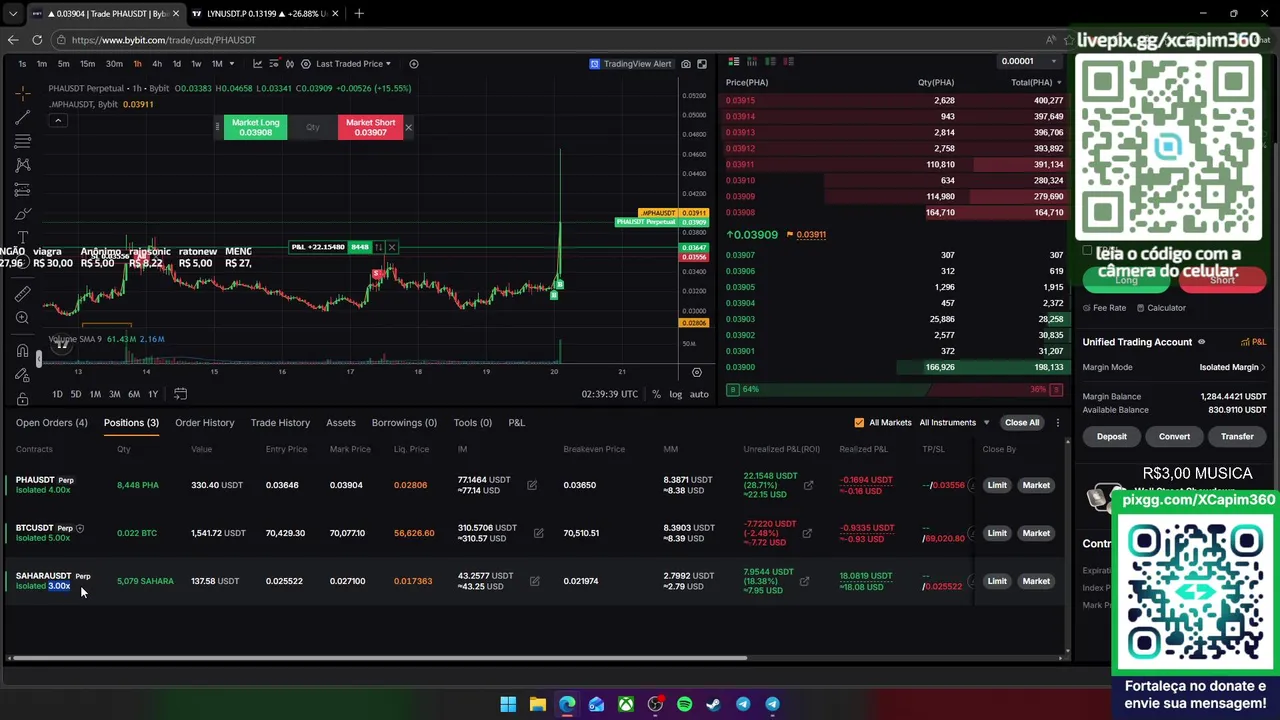
Task: Switch to the Assets tab
Action: (341, 423)
